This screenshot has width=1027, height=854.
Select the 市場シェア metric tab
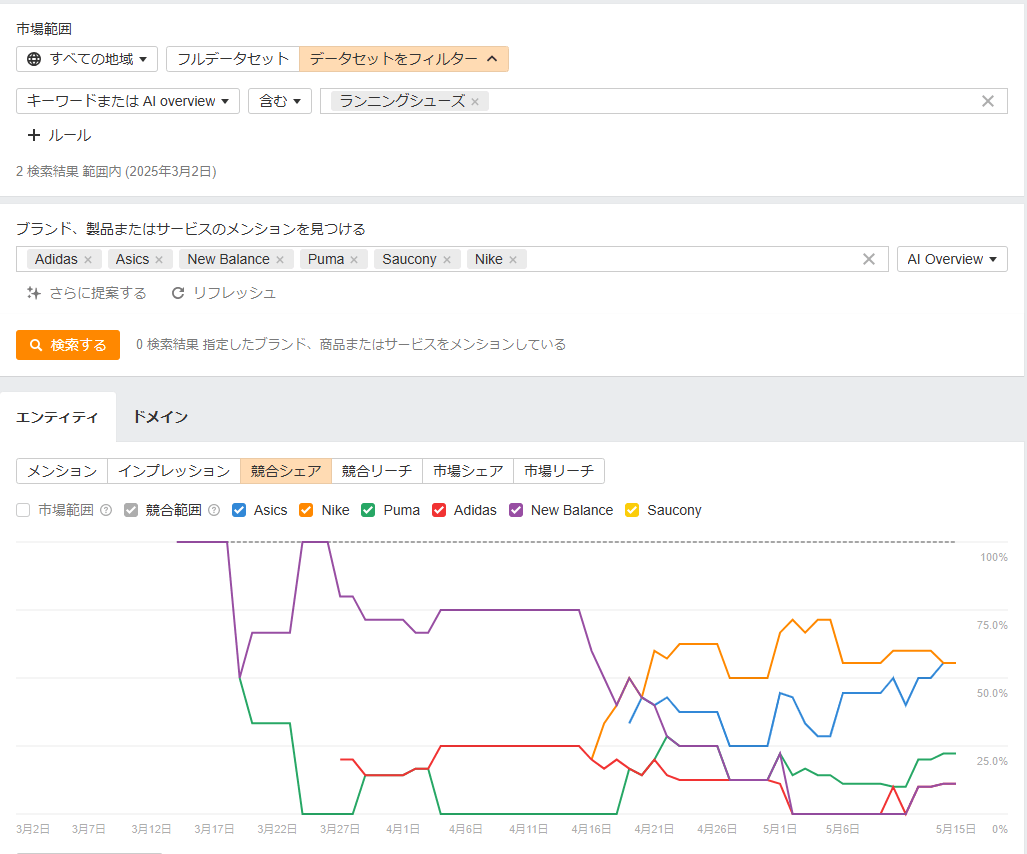[467, 471]
